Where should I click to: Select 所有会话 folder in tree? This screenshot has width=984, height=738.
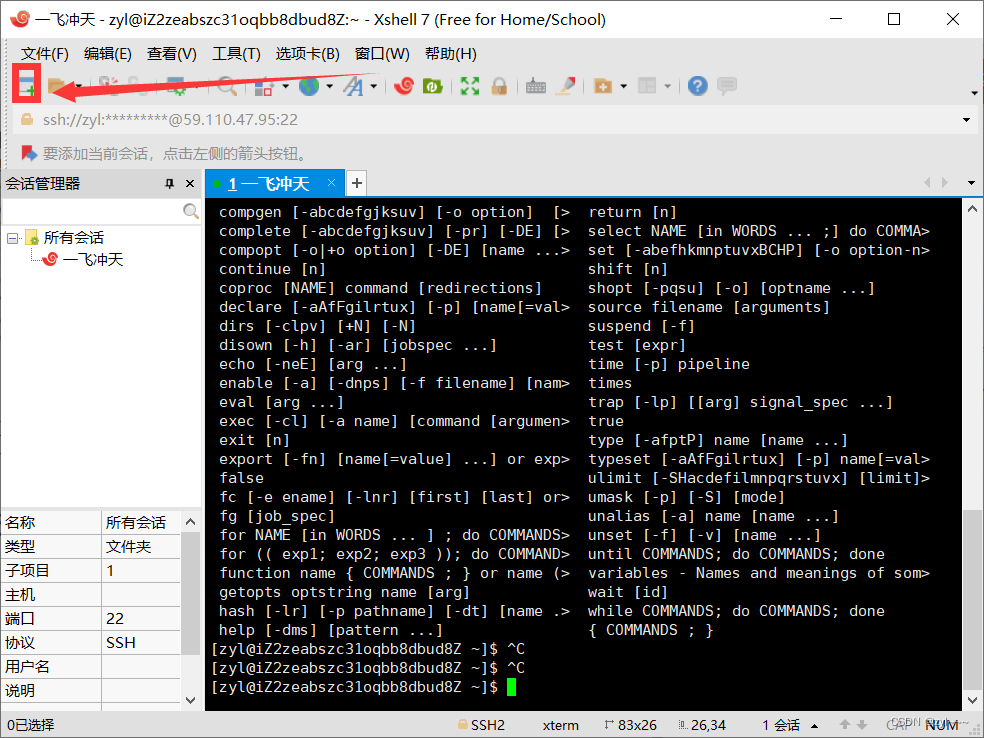point(73,238)
